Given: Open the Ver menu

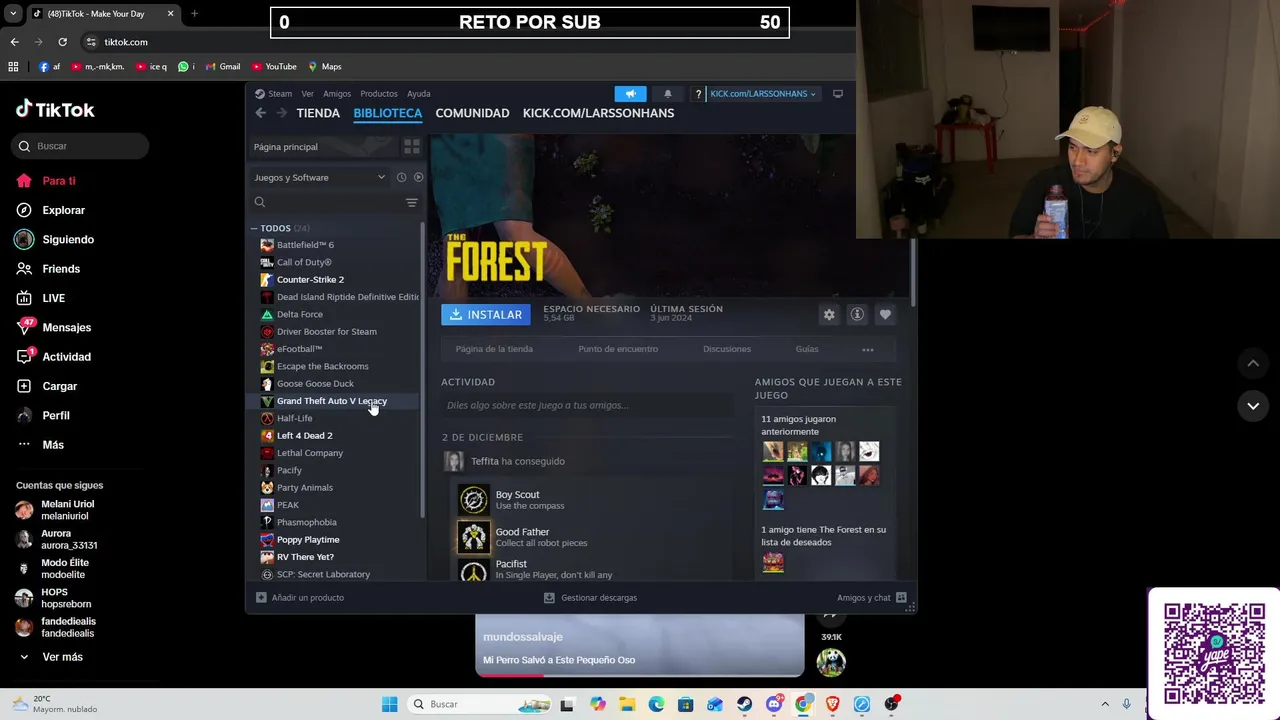Looking at the screenshot, I should 307,94.
